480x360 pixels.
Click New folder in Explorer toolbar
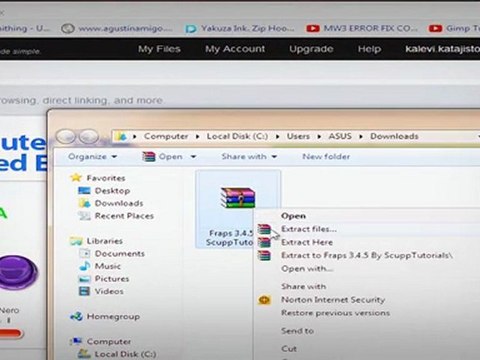[x=326, y=156]
